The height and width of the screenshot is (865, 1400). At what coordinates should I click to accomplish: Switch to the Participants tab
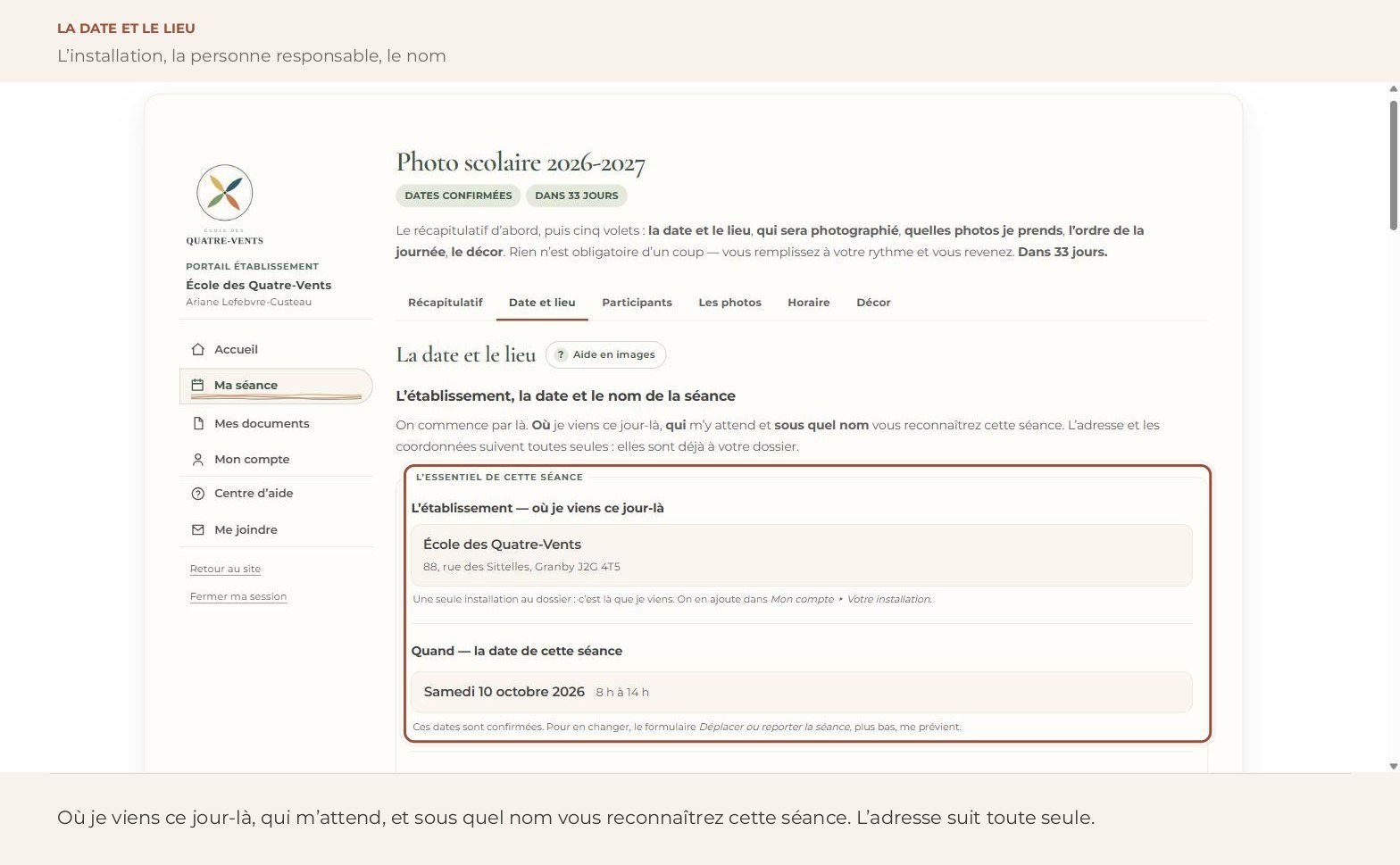click(637, 303)
